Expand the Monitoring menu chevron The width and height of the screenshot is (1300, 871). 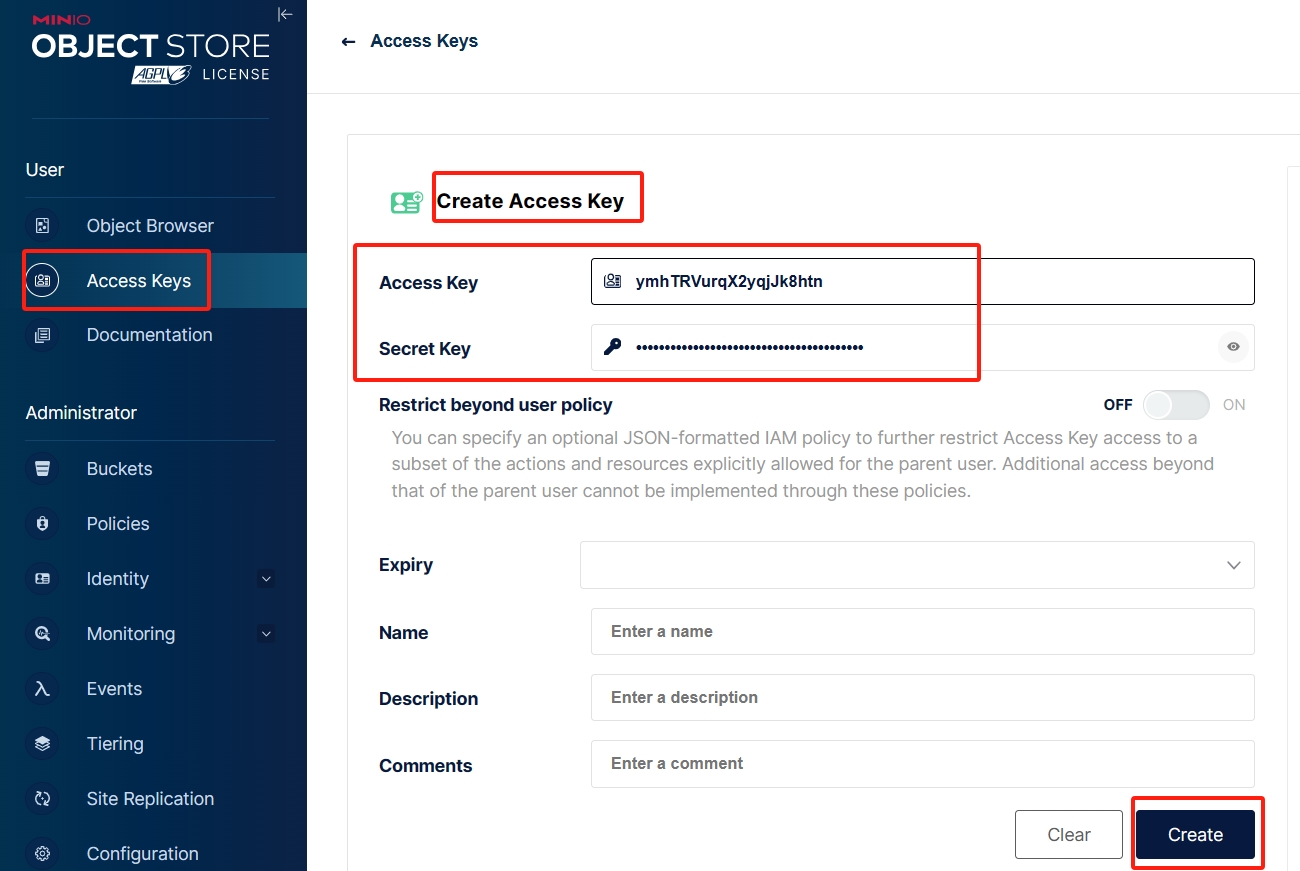pos(265,634)
